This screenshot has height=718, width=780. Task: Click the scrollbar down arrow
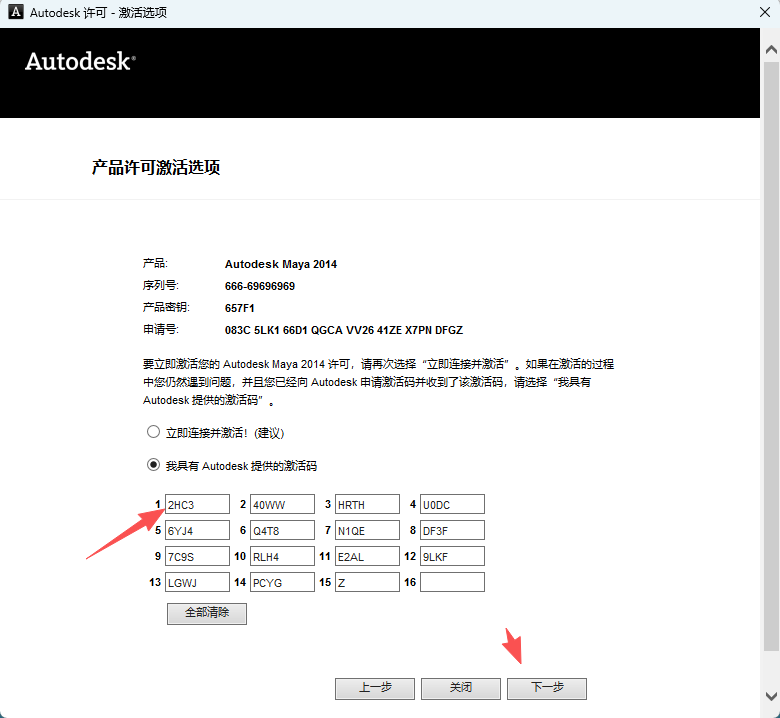(769, 696)
